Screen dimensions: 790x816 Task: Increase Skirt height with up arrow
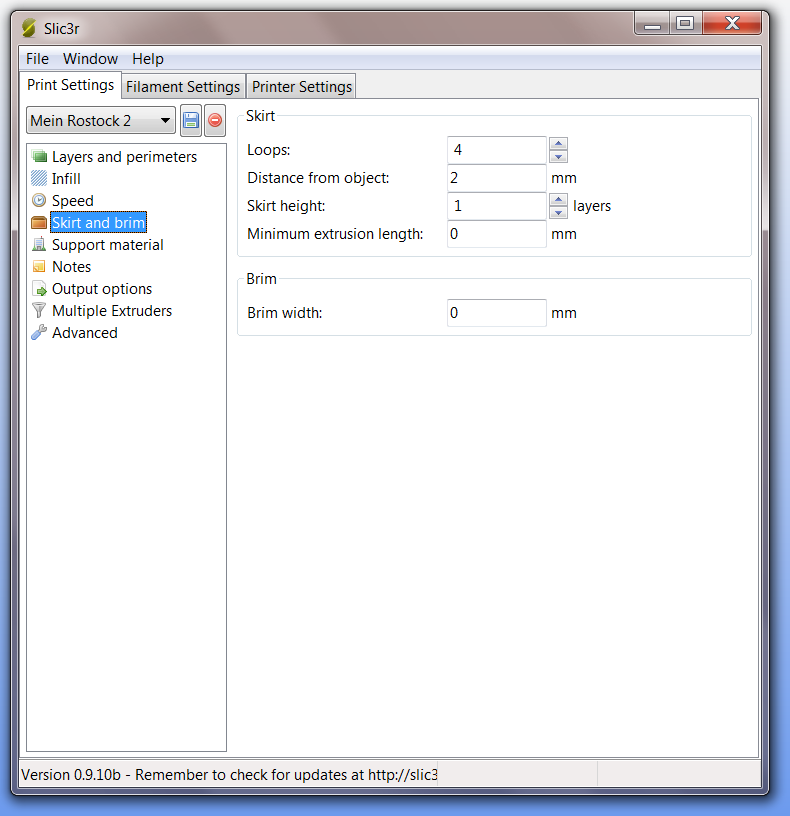click(558, 200)
